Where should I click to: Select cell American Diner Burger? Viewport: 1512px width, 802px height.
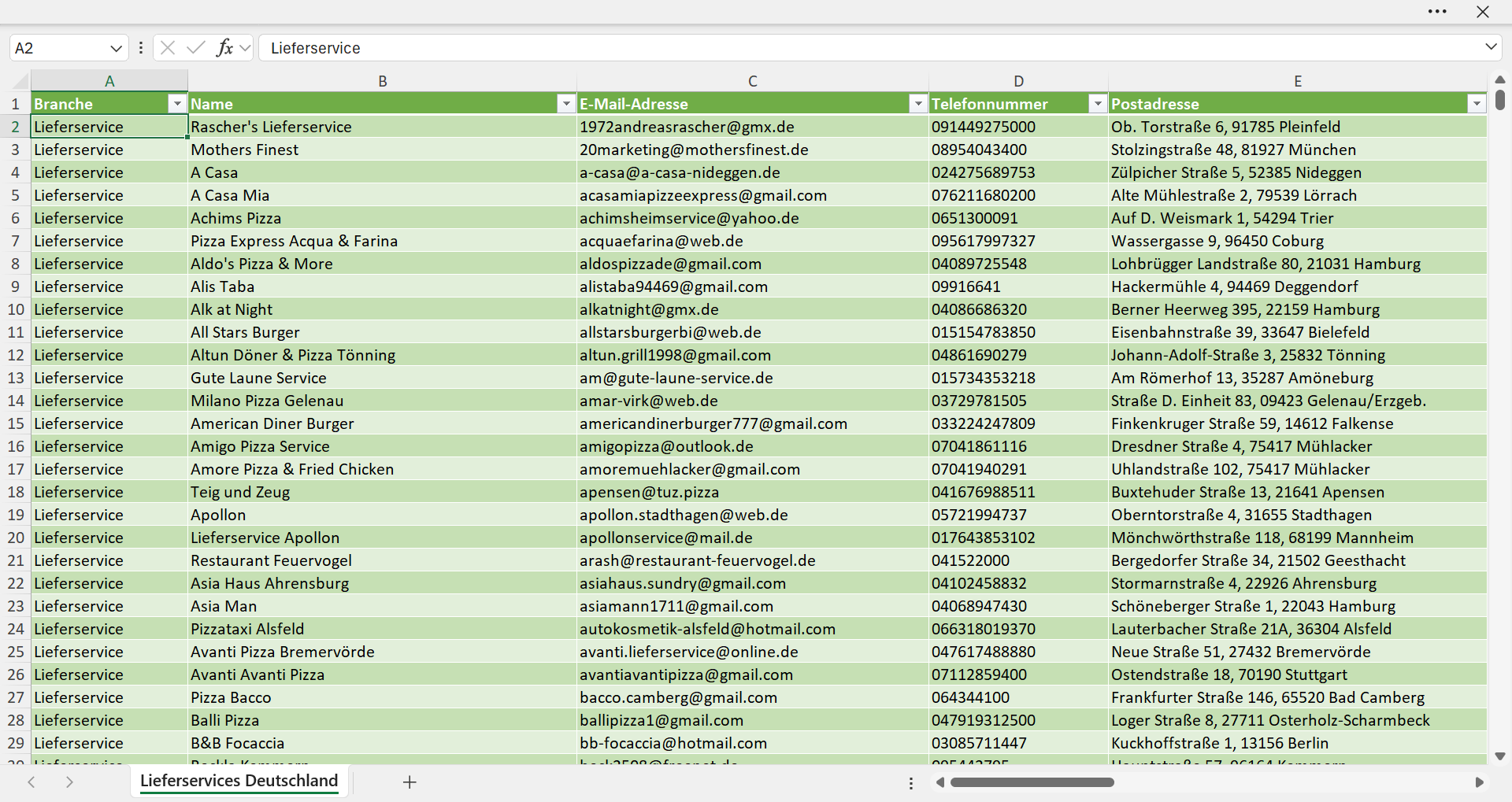tap(383, 423)
